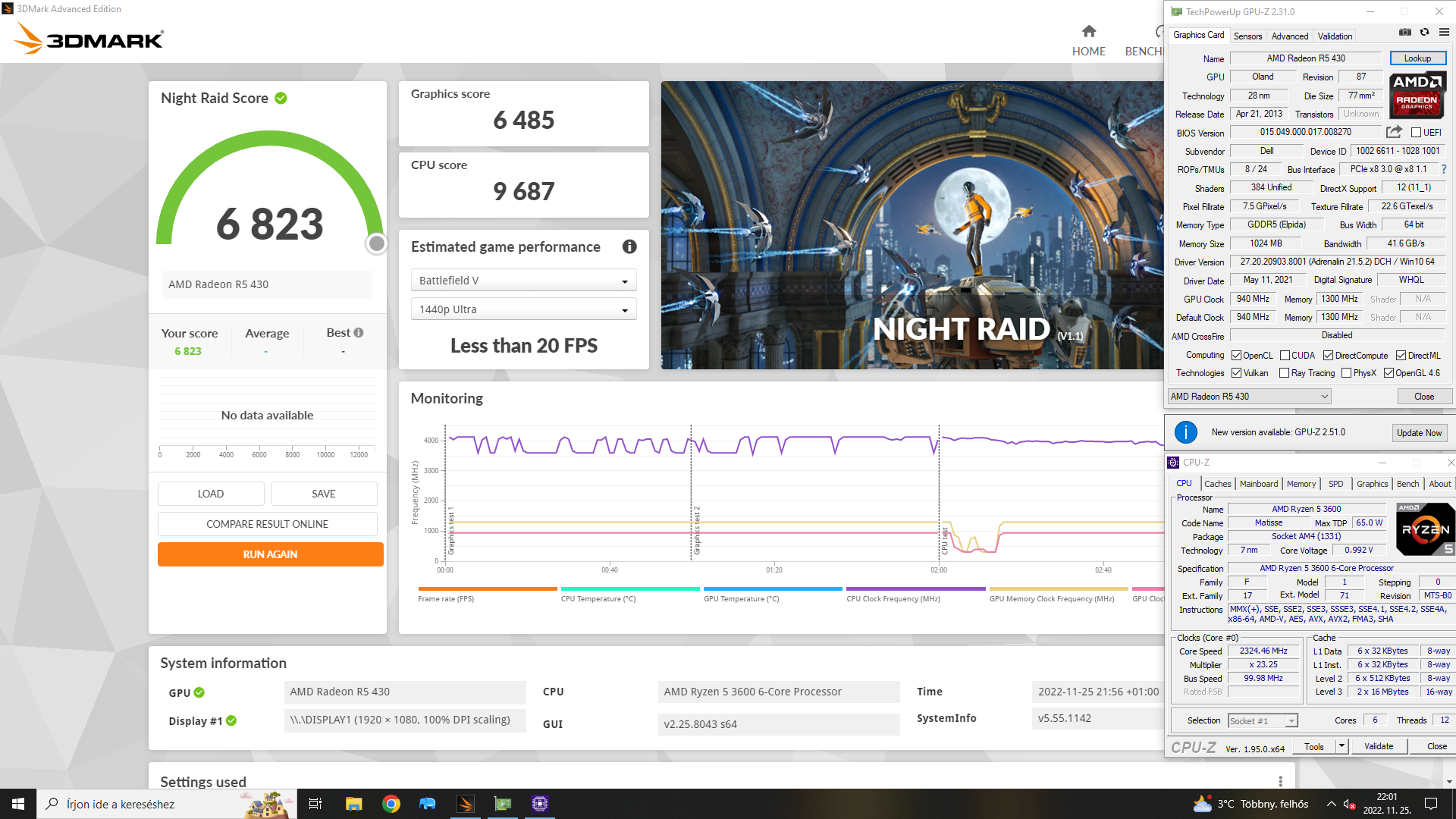
Task: Open CPU-Z Graphics tab
Action: (1372, 484)
